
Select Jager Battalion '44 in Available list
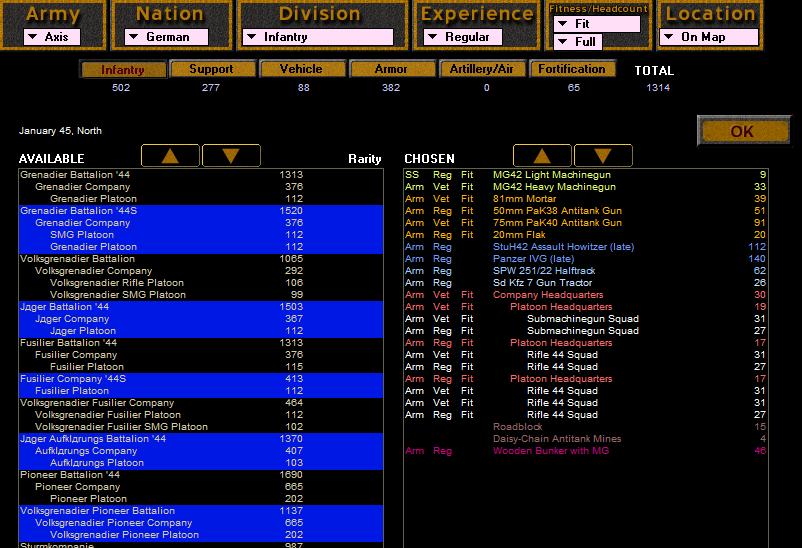201,306
